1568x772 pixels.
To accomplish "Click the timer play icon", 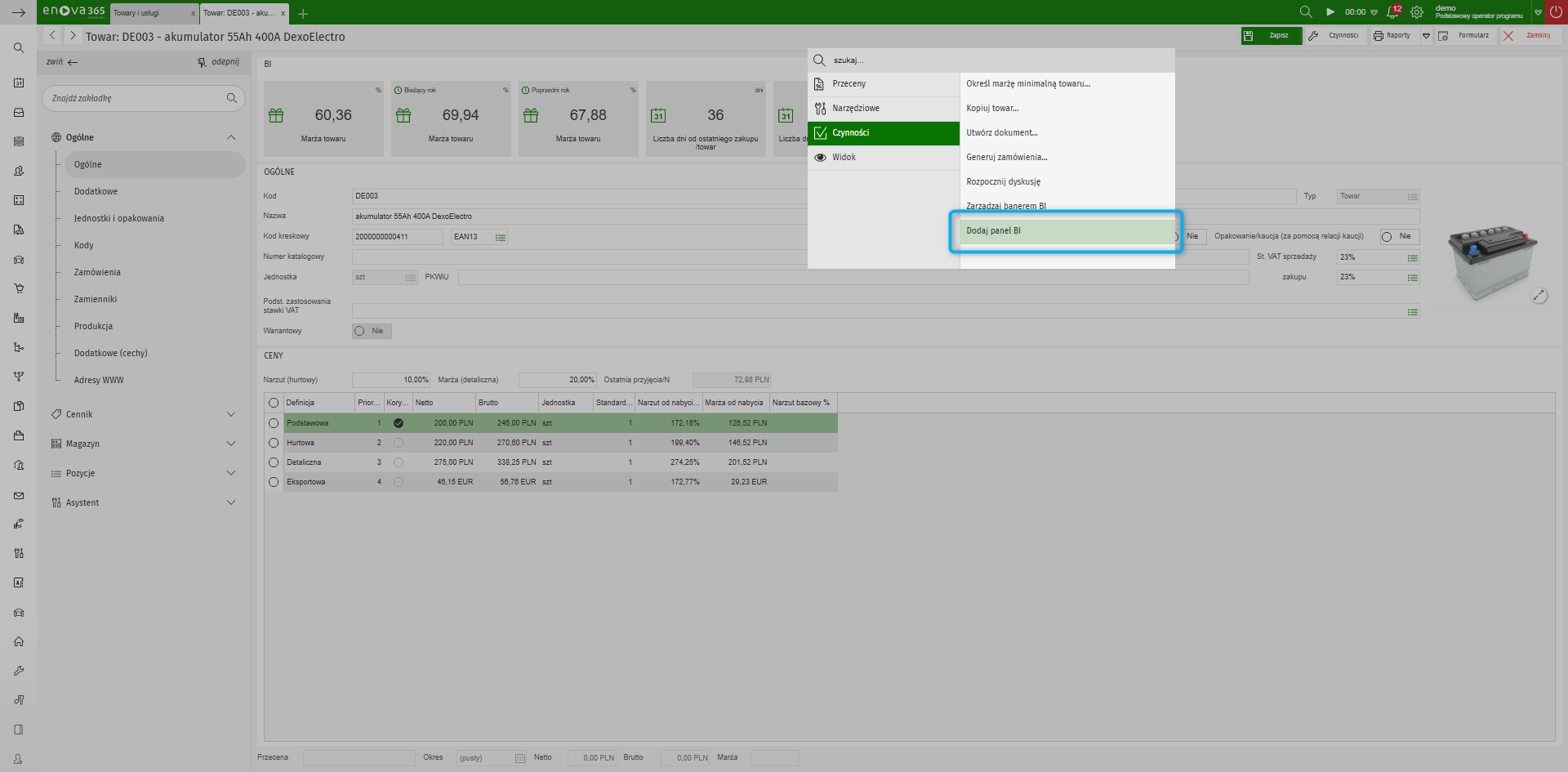I will [x=1330, y=12].
